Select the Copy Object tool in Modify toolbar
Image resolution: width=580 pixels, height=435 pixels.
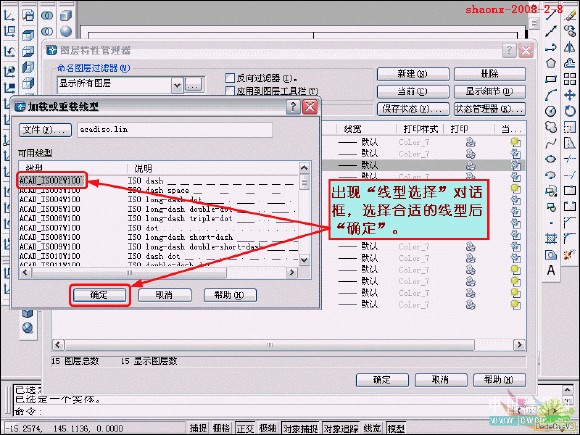(570, 30)
